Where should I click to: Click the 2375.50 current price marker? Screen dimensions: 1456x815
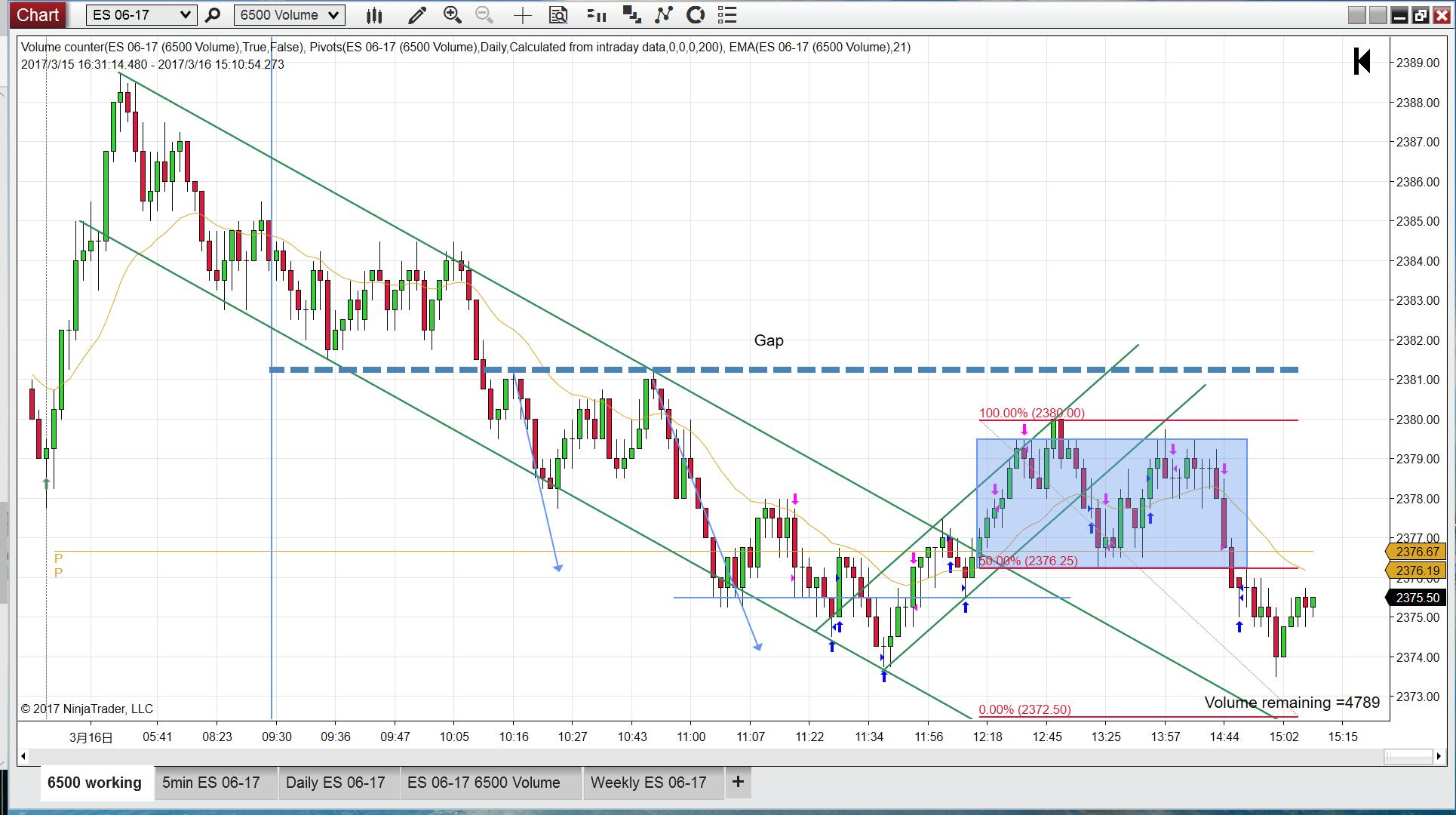pos(1417,598)
